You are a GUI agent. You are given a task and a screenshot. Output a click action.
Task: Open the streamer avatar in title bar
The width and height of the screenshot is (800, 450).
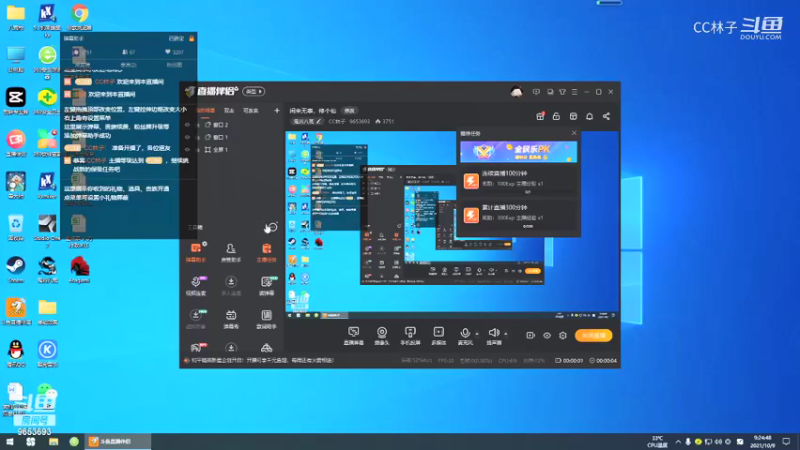(516, 92)
